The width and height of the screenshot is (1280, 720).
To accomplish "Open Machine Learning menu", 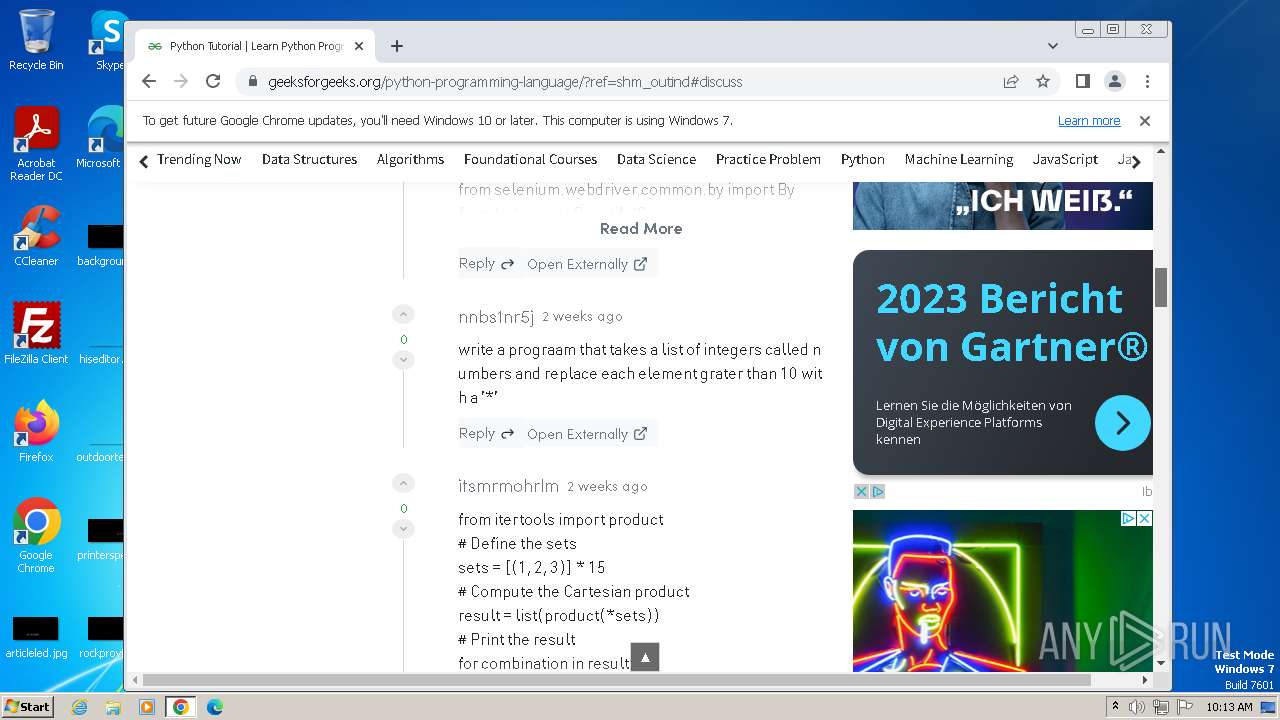I will click(959, 159).
